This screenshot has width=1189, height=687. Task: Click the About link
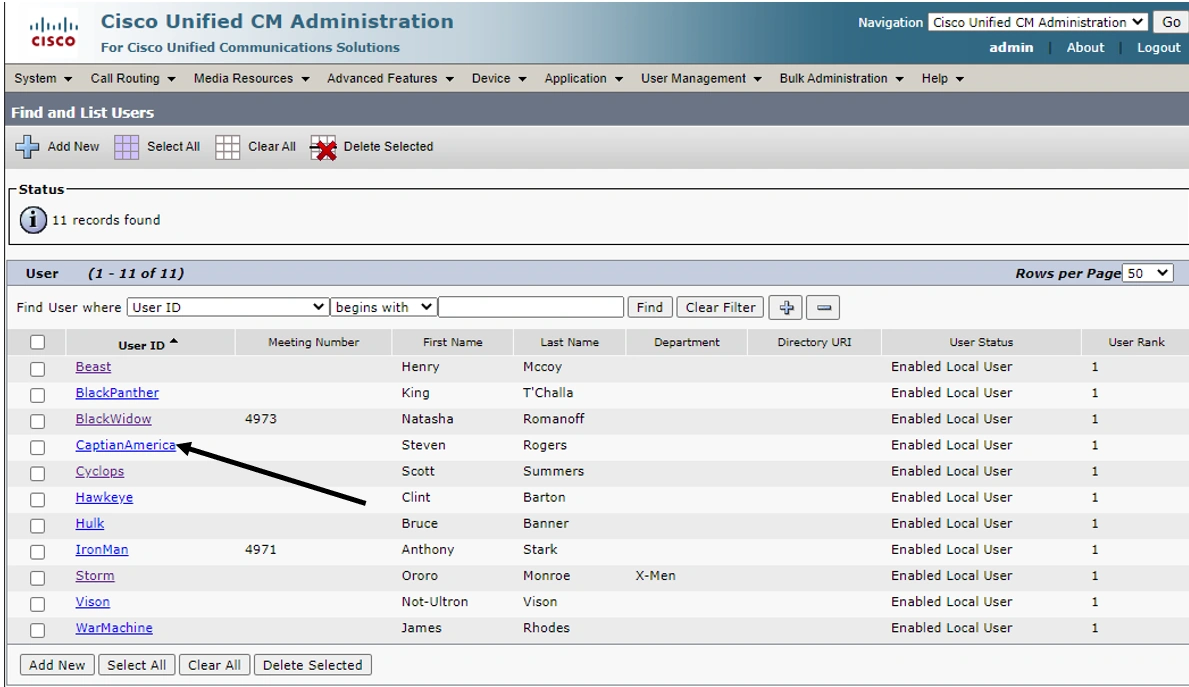coord(1085,47)
